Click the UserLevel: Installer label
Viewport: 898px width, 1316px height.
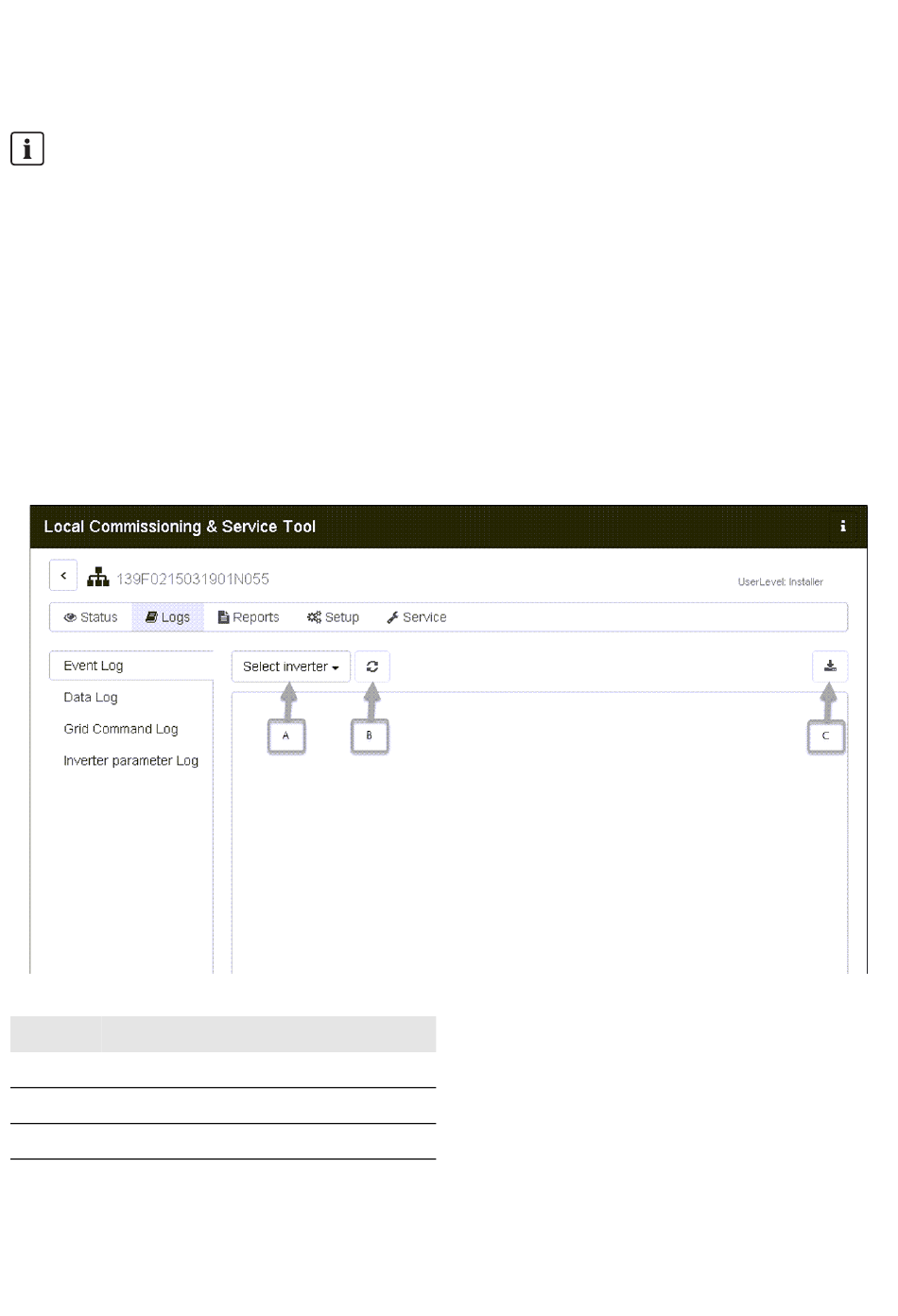pos(780,582)
